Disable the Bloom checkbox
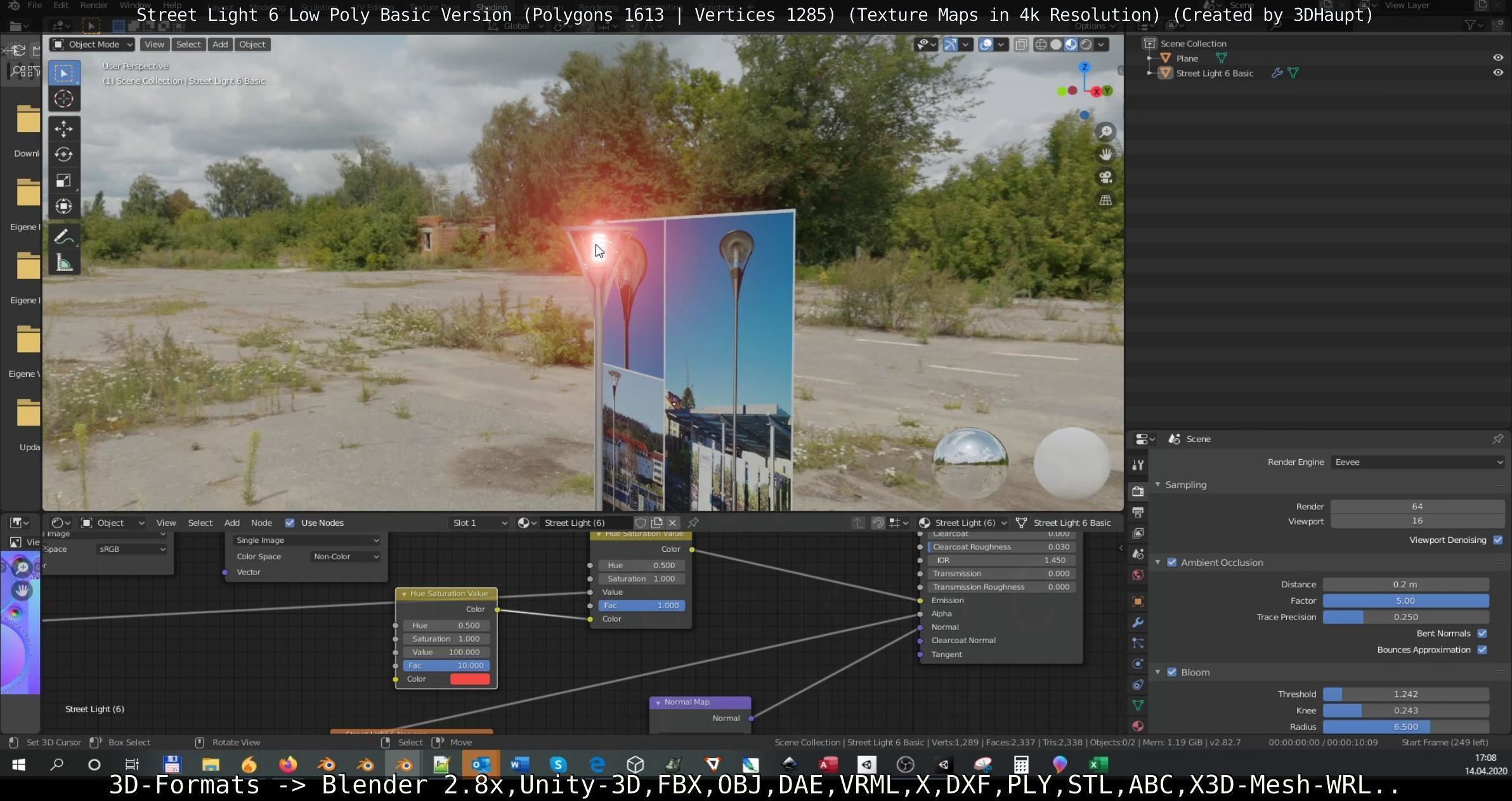 [x=1171, y=672]
